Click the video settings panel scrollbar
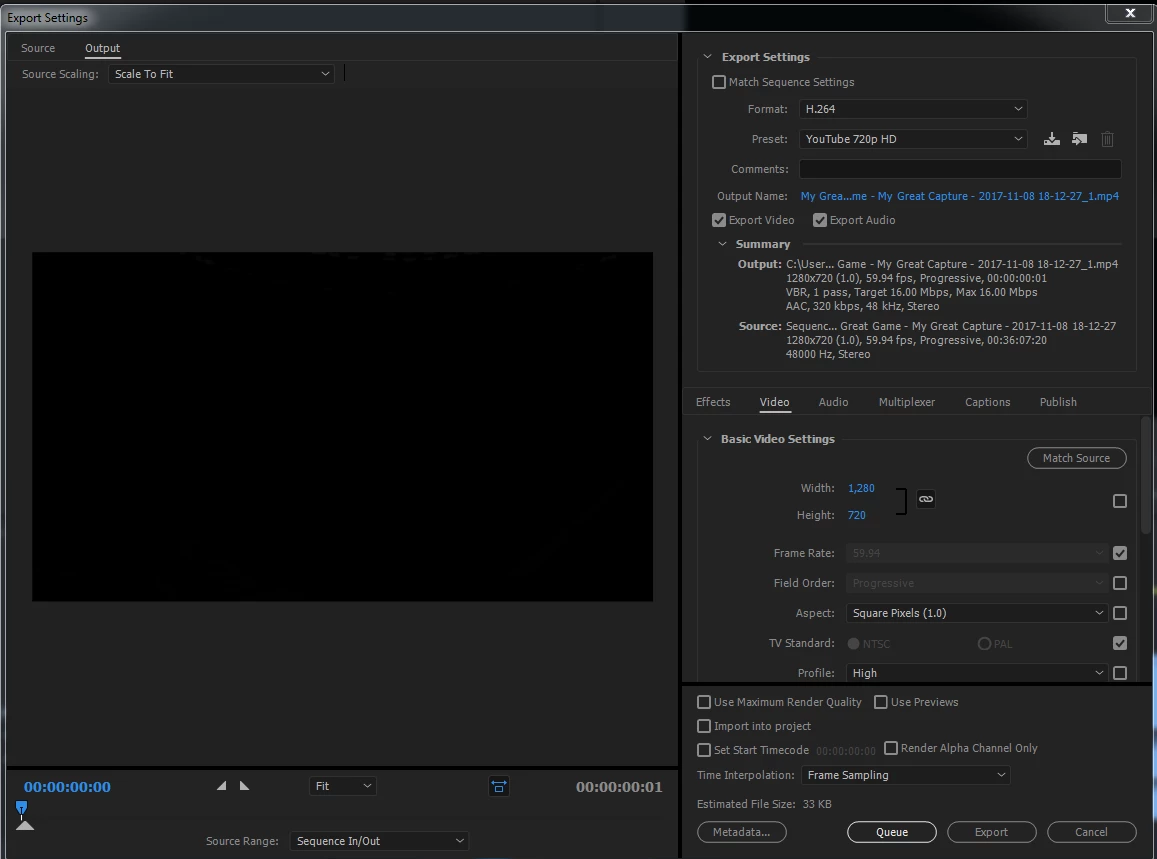1157x859 pixels. coord(1145,475)
